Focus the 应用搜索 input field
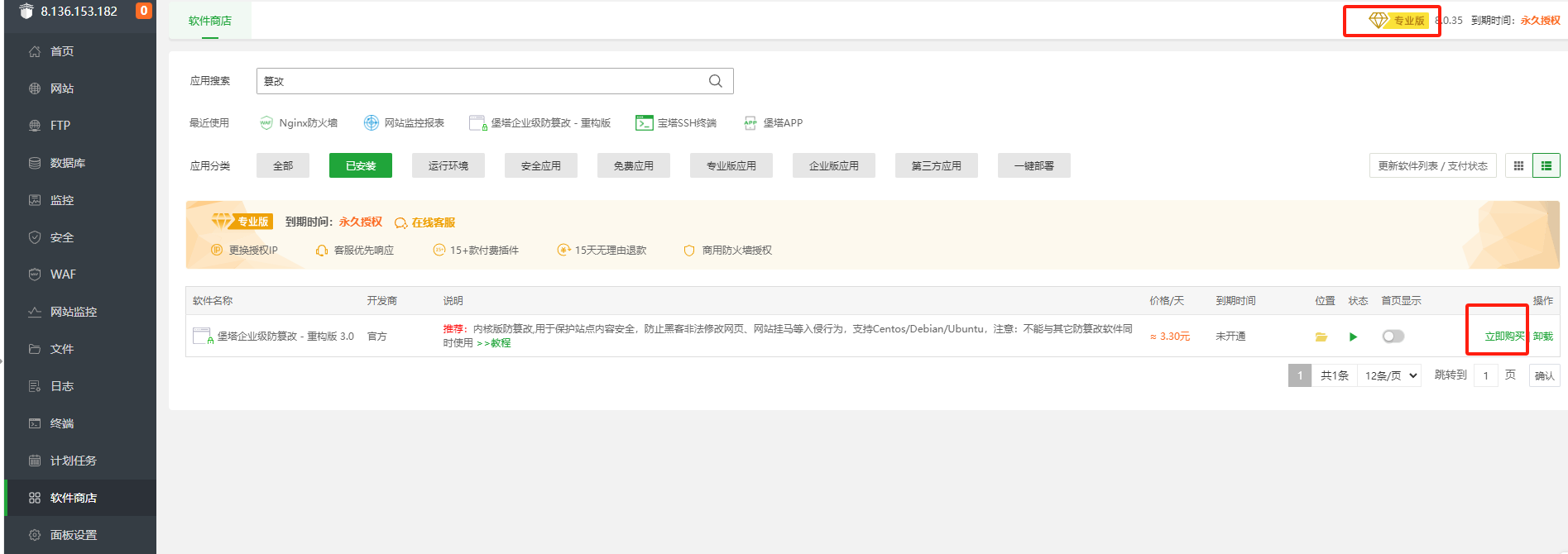This screenshot has width=1568, height=554. [x=495, y=81]
